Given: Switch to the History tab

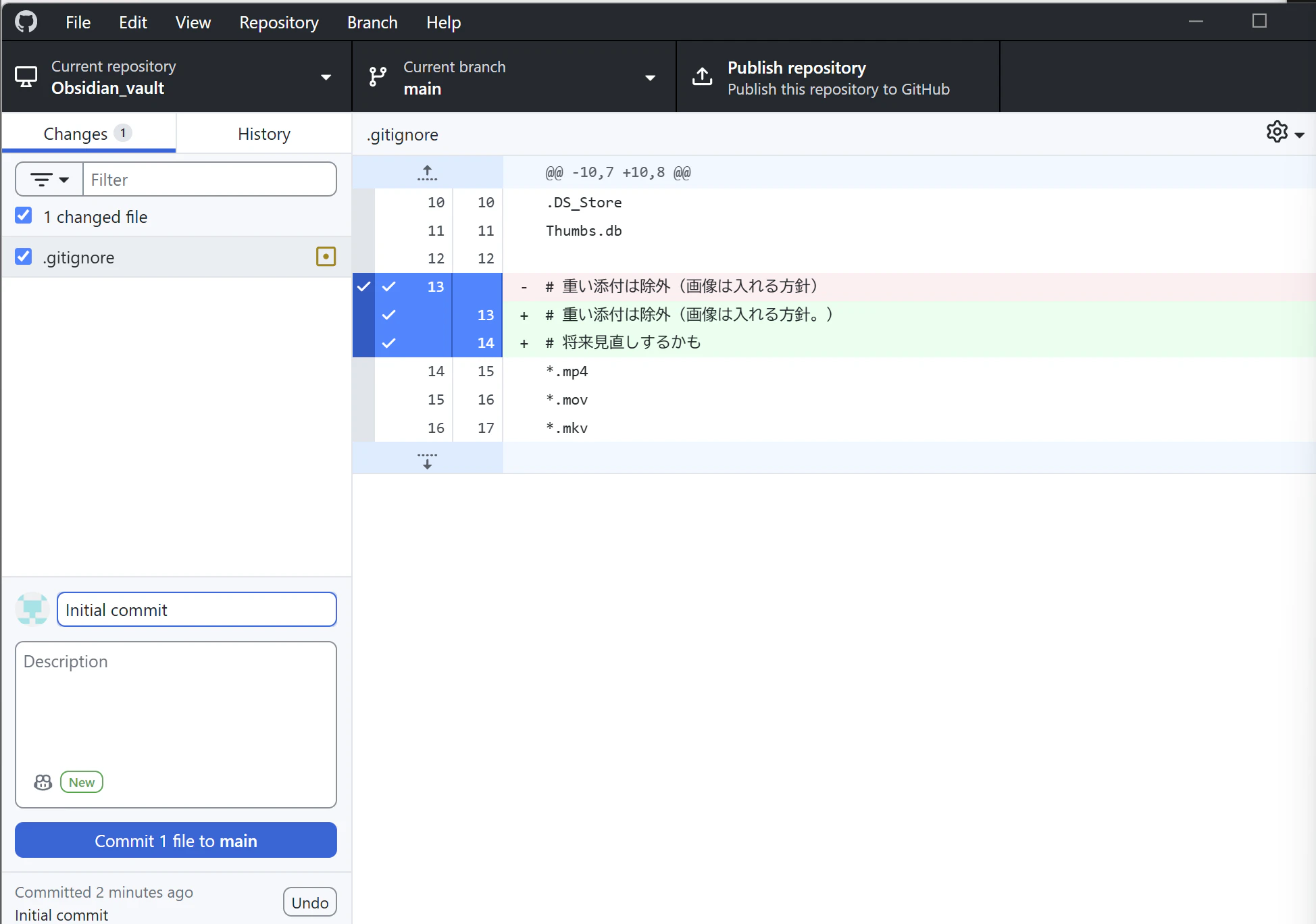Looking at the screenshot, I should 263,134.
